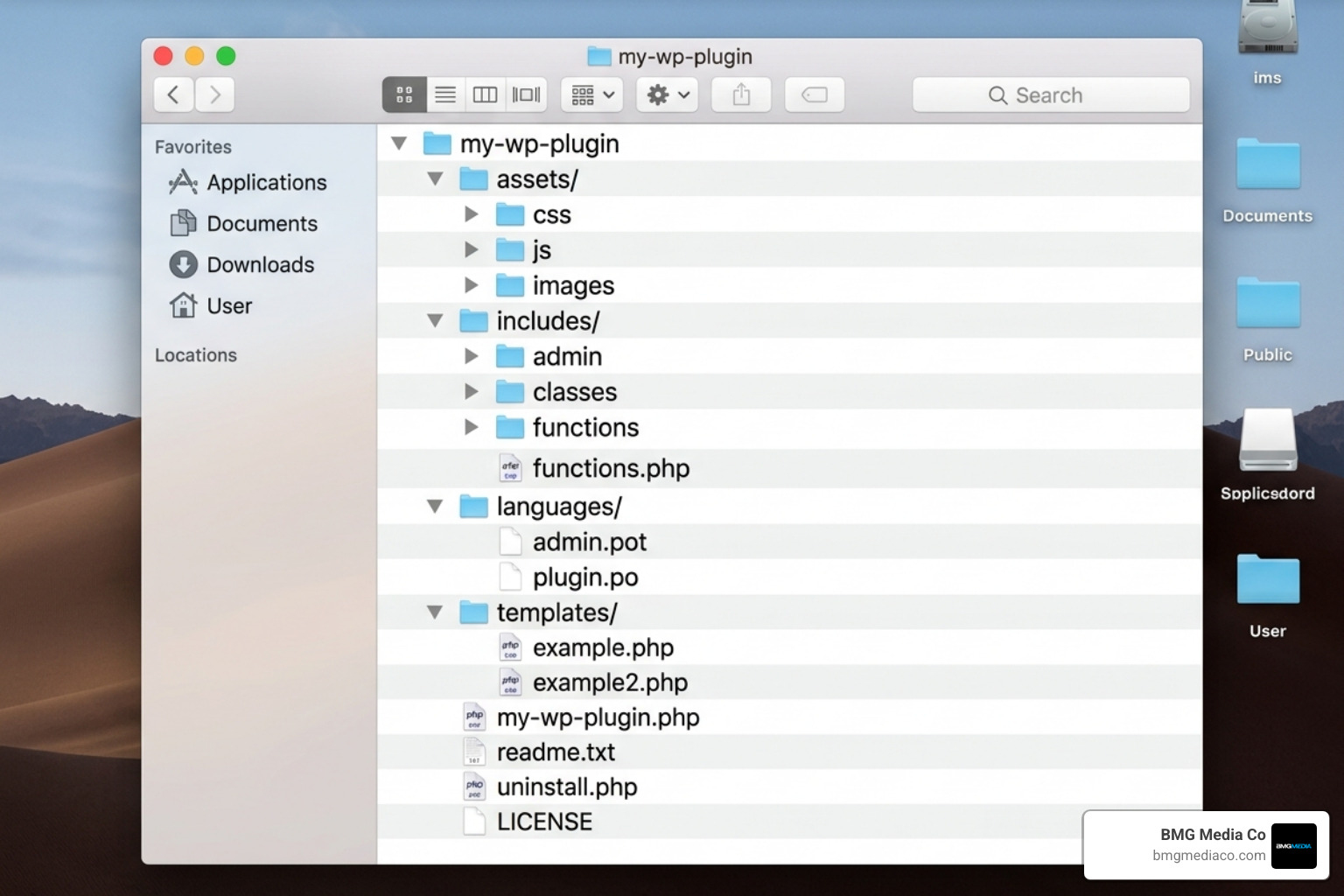Screen dimensions: 1344x896
Task: Open Downloads in the sidebar
Action: [x=241, y=264]
